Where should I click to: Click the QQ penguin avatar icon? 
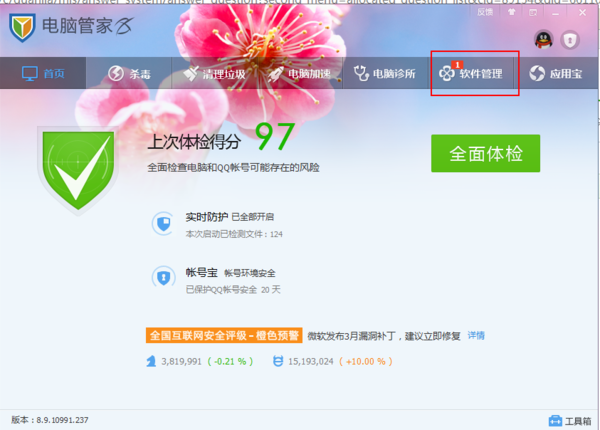point(543,39)
